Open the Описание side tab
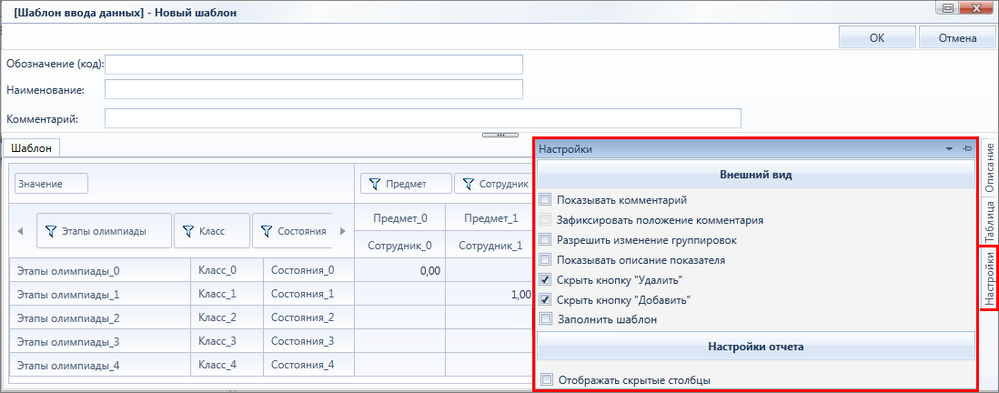 tap(989, 168)
